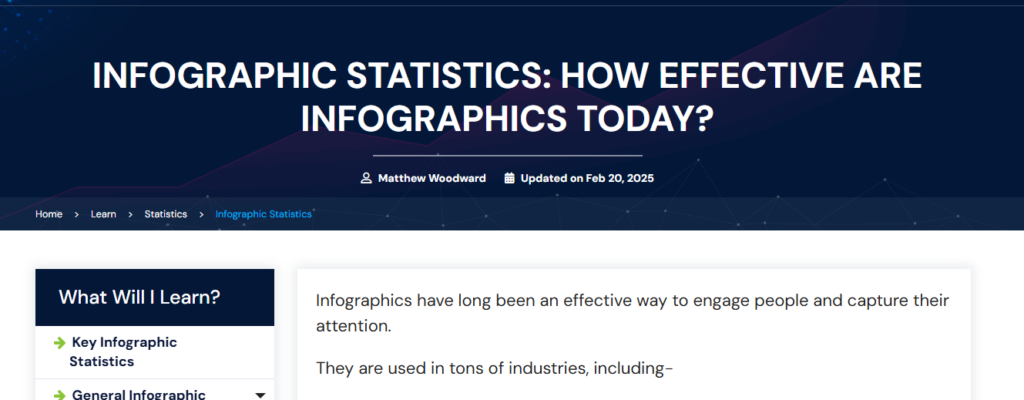Click the Infographic Statistics page title

[507, 97]
